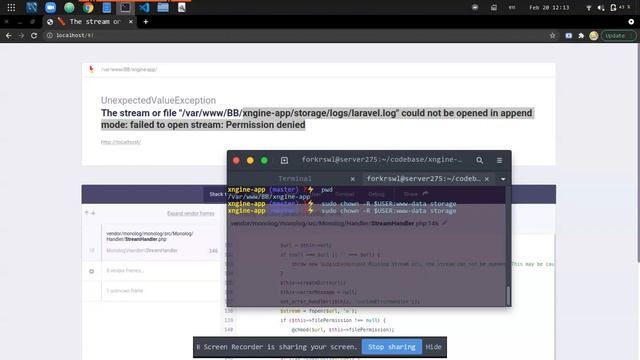Screen dimensions: 640x360
Task: Click UnexpectedValueException heading text
Action: point(158,100)
